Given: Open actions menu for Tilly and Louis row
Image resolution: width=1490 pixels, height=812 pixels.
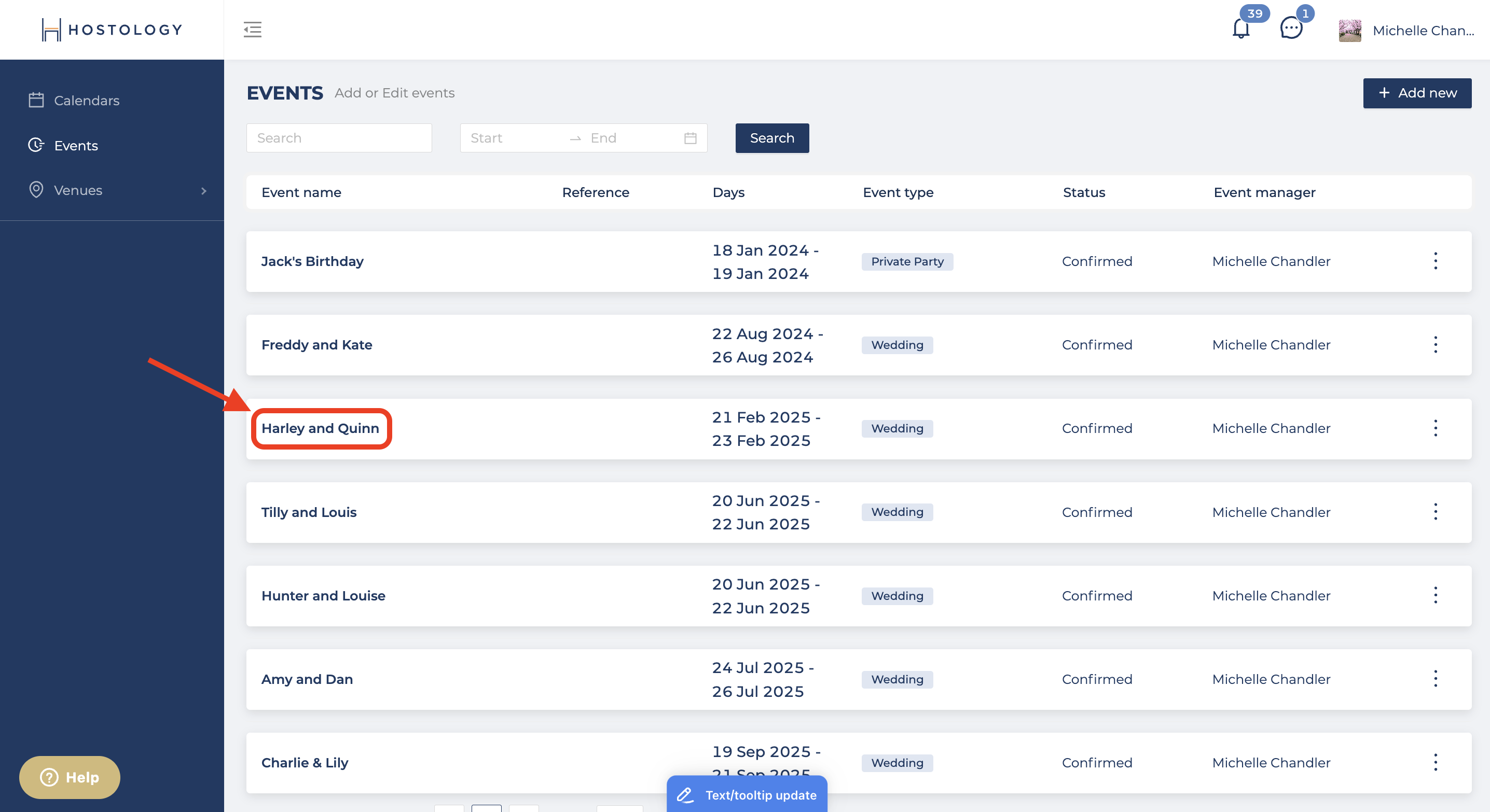Looking at the screenshot, I should click(1435, 512).
